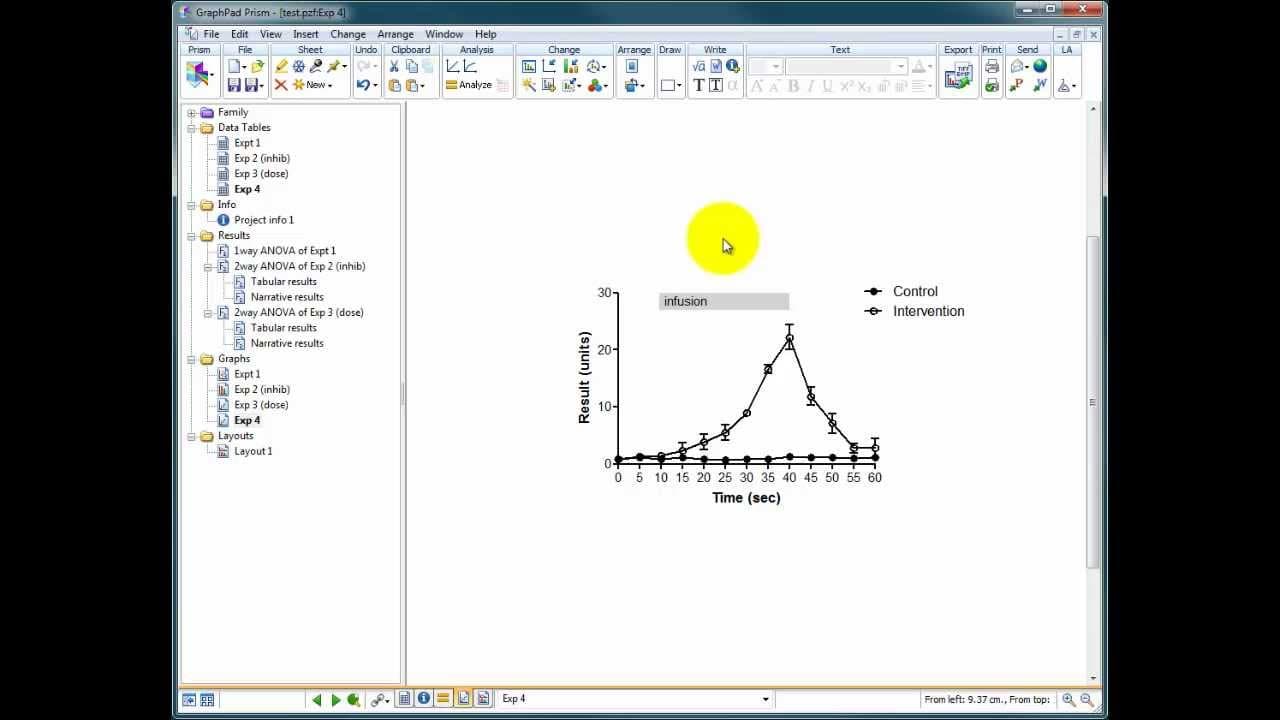Open the Arrange menu
1280x720 pixels.
click(395, 34)
